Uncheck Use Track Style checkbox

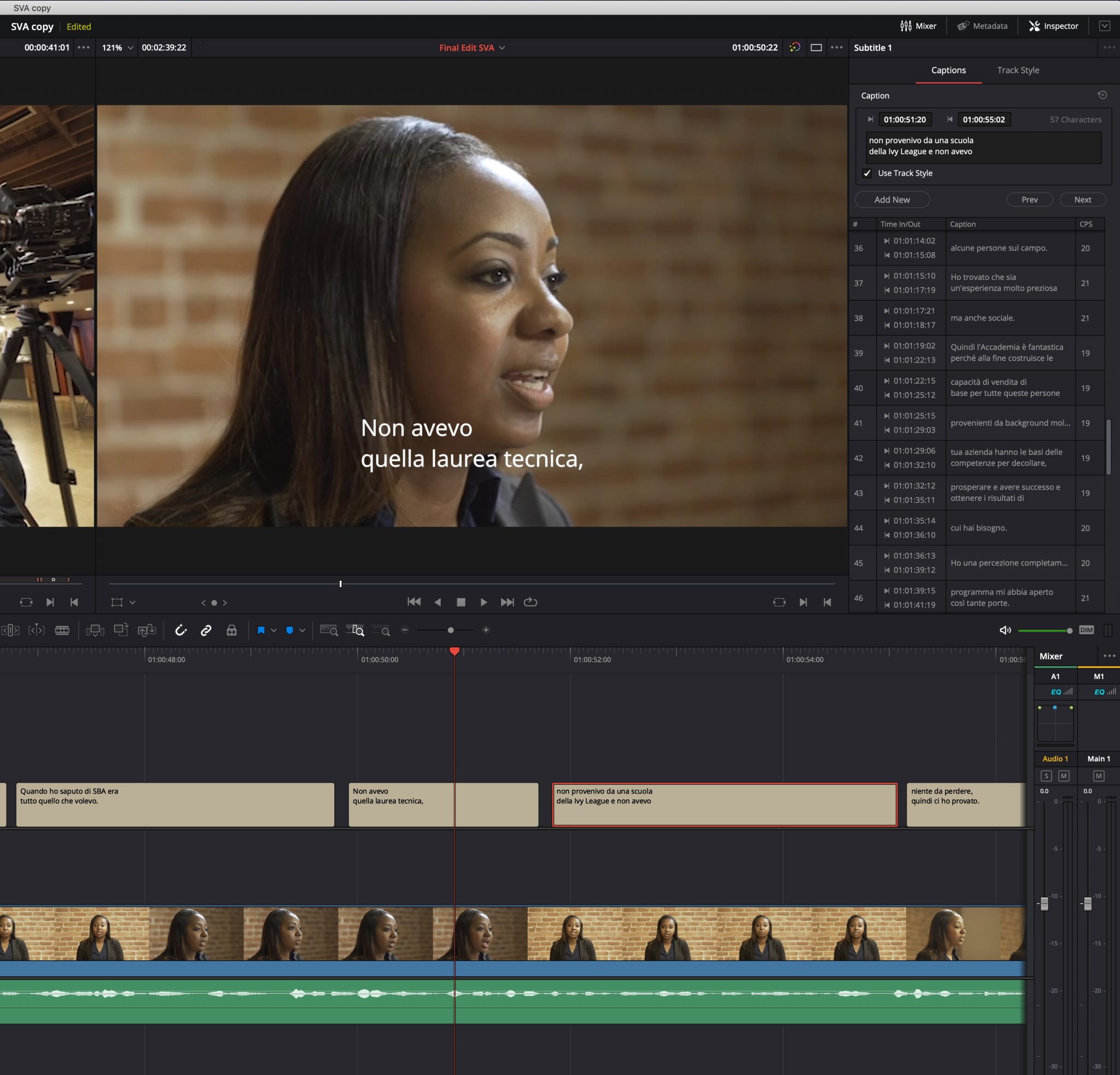pyautogui.click(x=867, y=173)
